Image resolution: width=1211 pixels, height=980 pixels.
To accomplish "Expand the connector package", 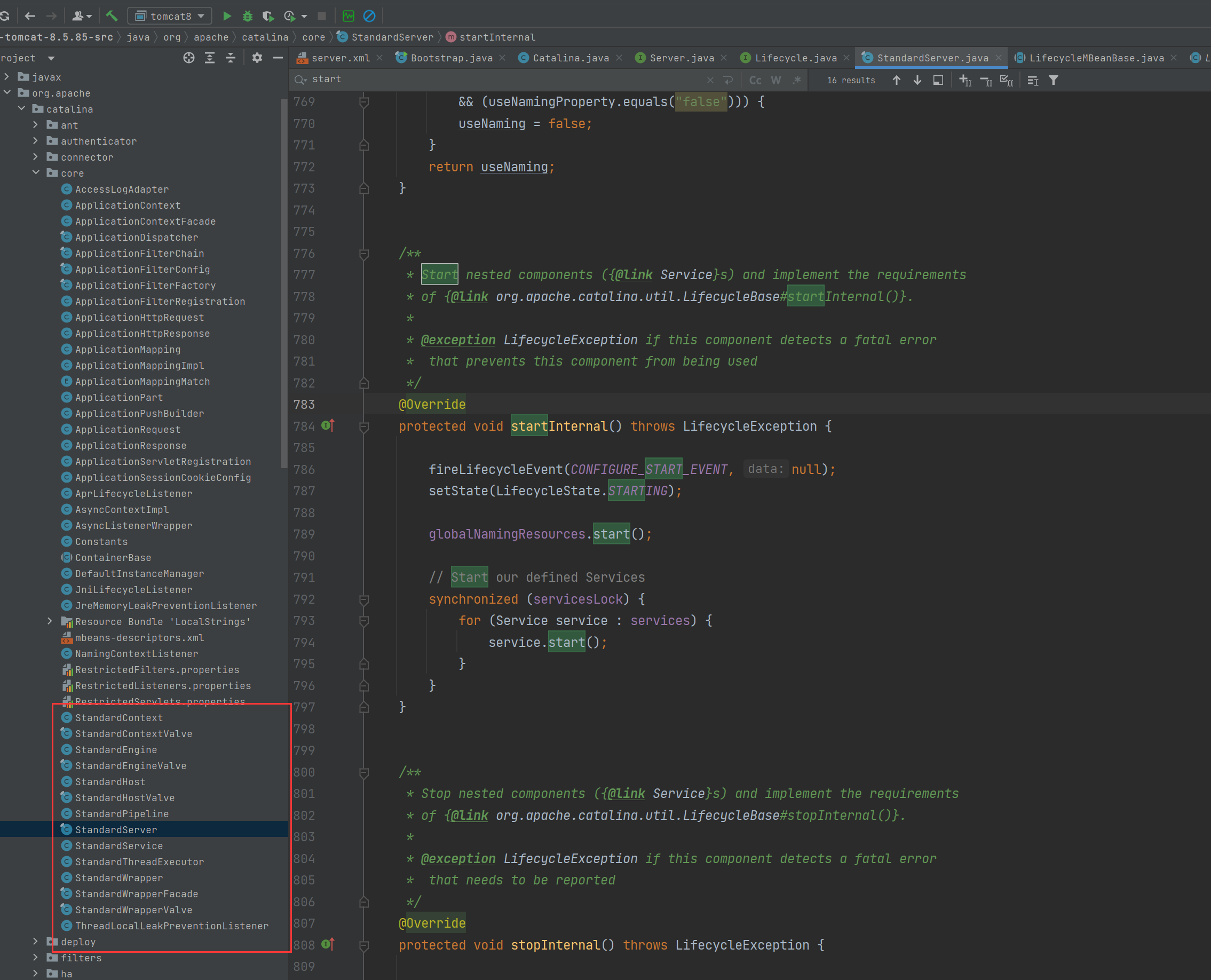I will click(36, 156).
